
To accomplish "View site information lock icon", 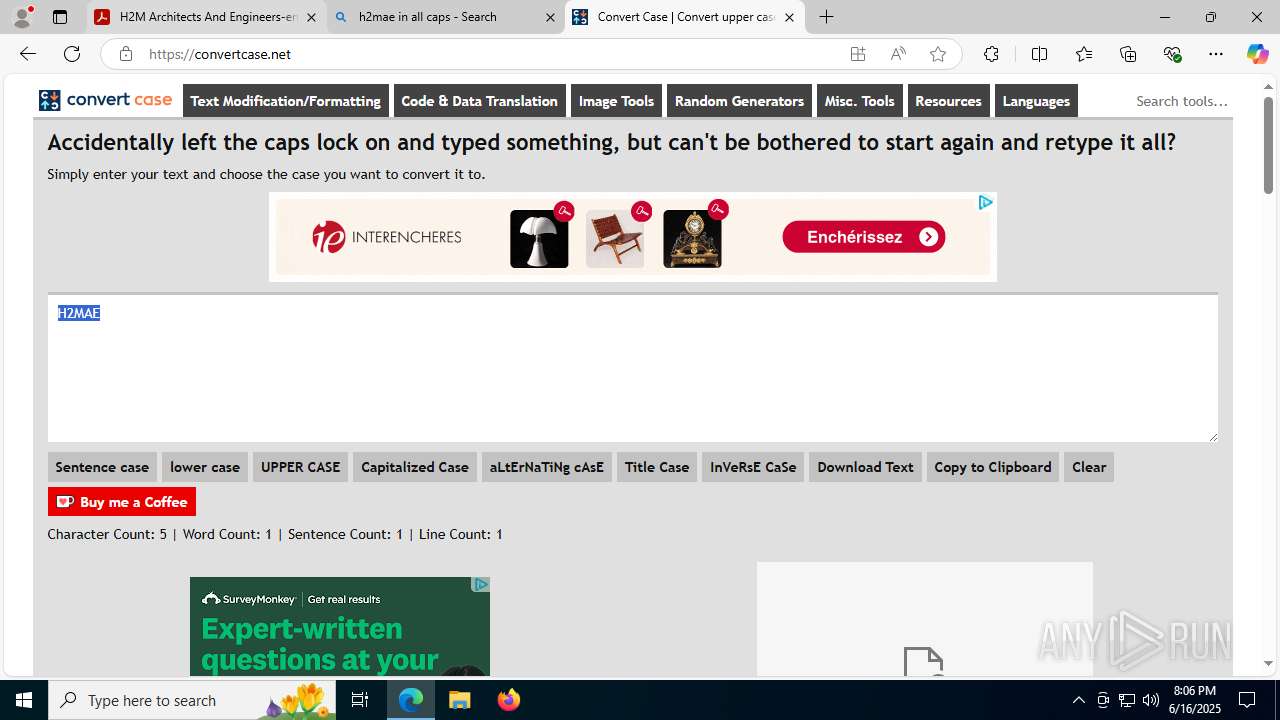I will pyautogui.click(x=125, y=54).
